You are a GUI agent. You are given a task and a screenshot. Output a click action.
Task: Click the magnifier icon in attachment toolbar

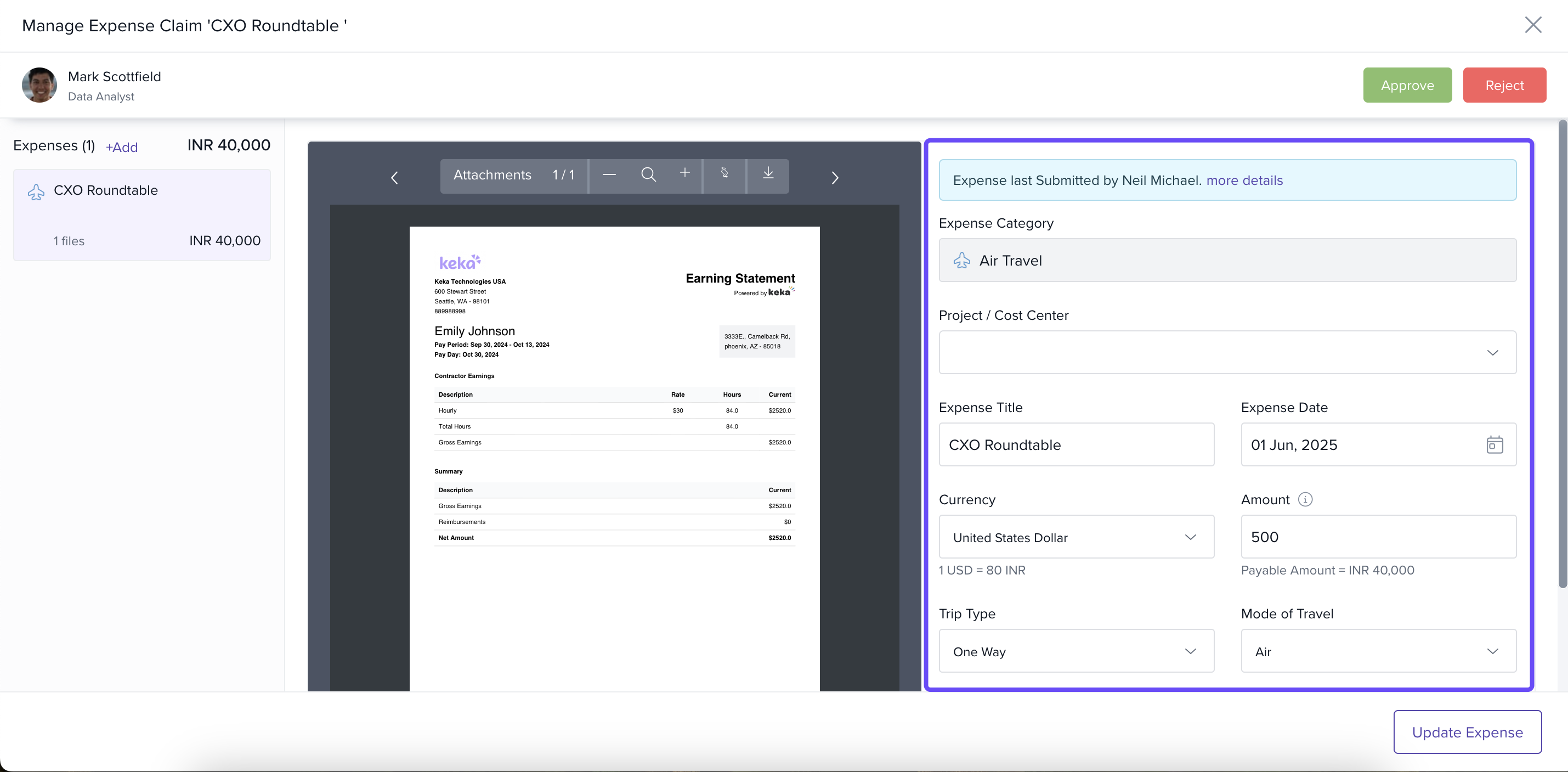pyautogui.click(x=648, y=176)
